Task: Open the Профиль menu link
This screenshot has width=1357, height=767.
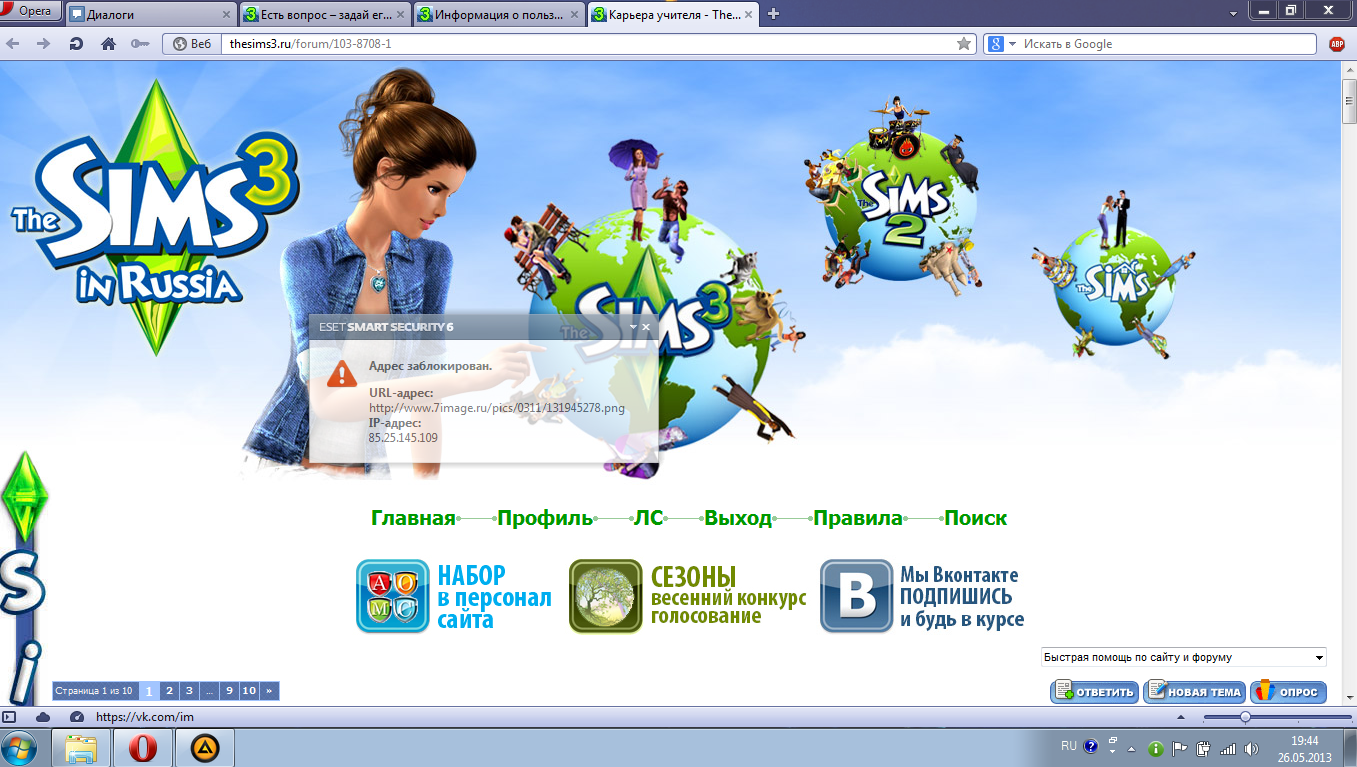Action: coord(545,518)
